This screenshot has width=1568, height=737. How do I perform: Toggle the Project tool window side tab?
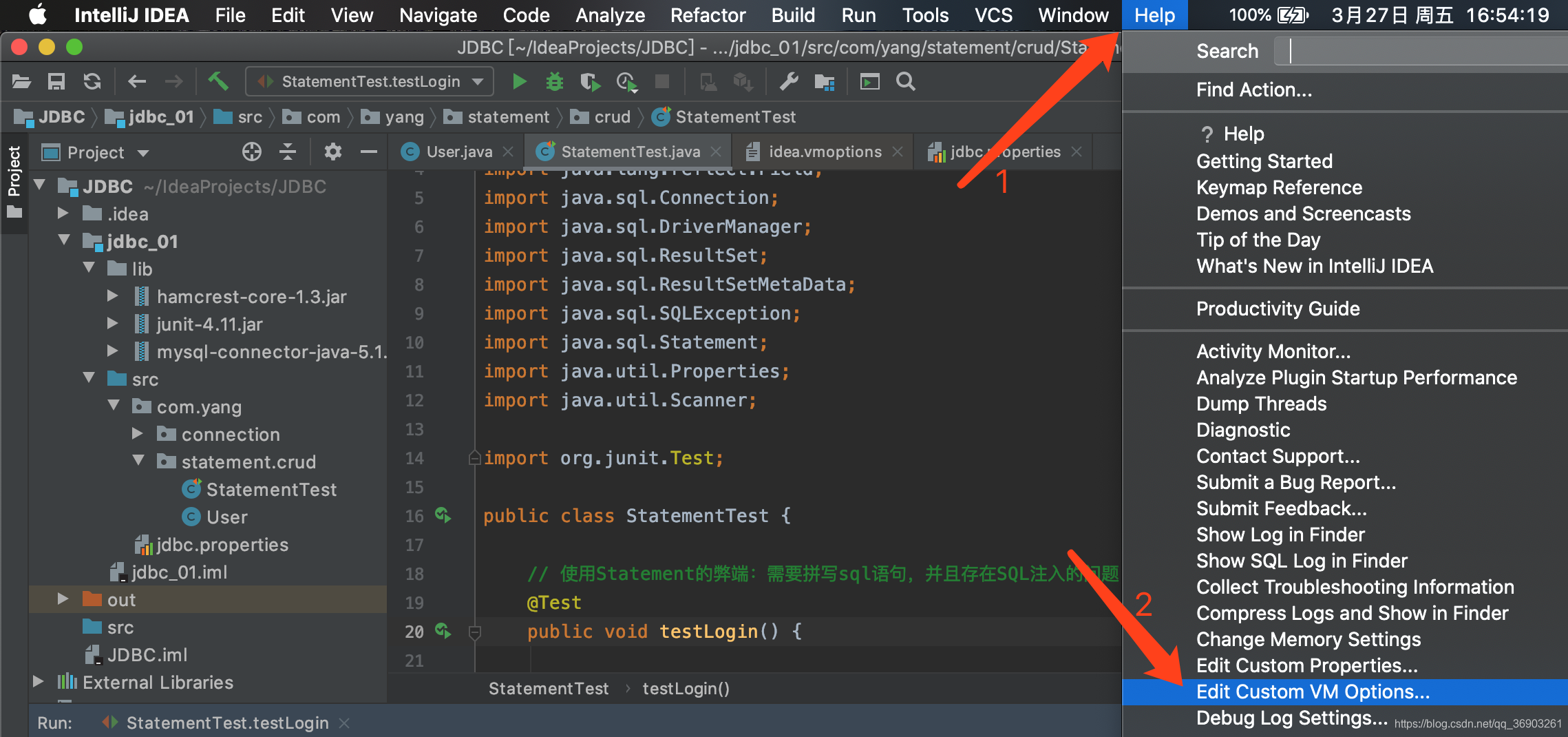pyautogui.click(x=14, y=183)
